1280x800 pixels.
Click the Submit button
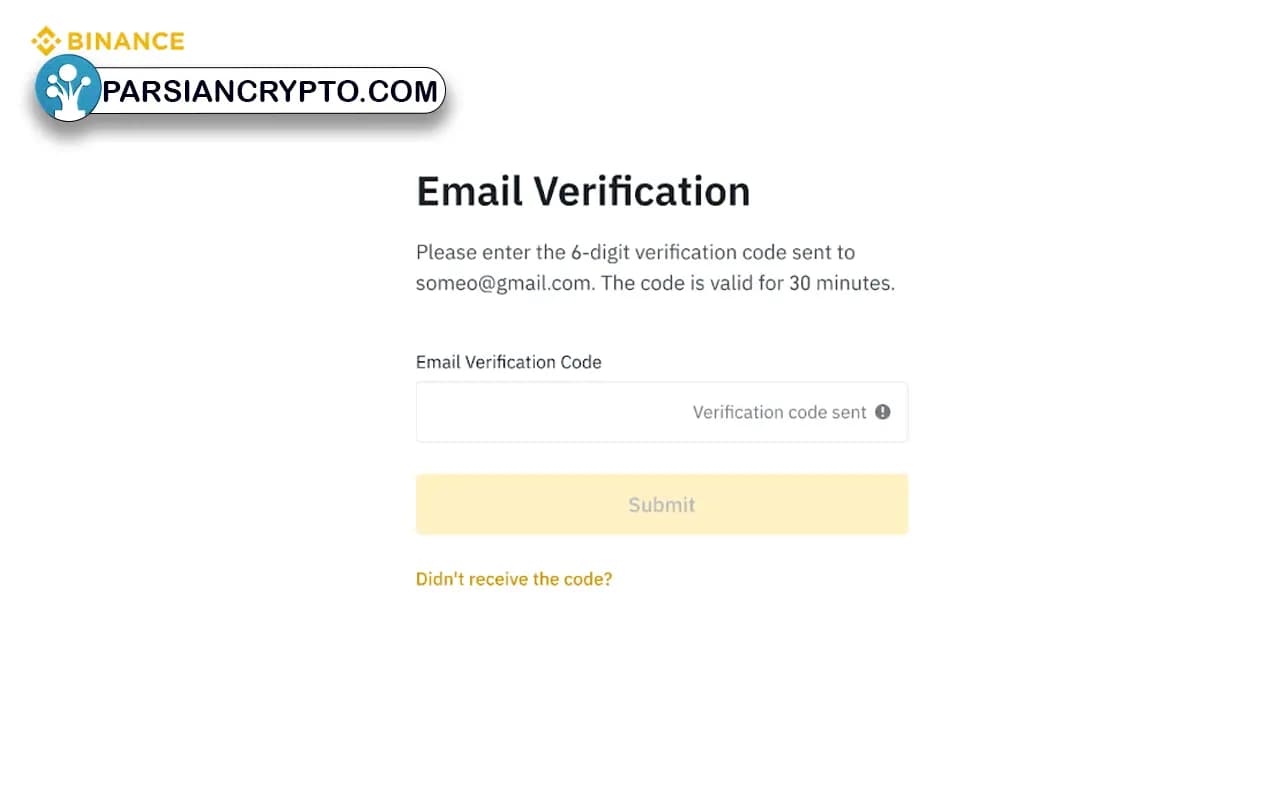tap(662, 504)
